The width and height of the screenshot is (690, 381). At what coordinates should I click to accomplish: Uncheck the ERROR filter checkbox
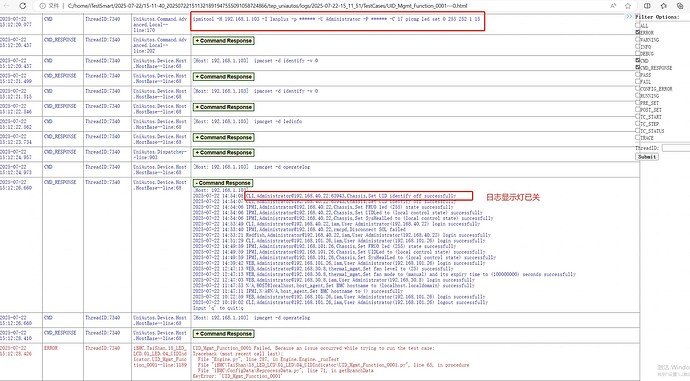[638, 33]
